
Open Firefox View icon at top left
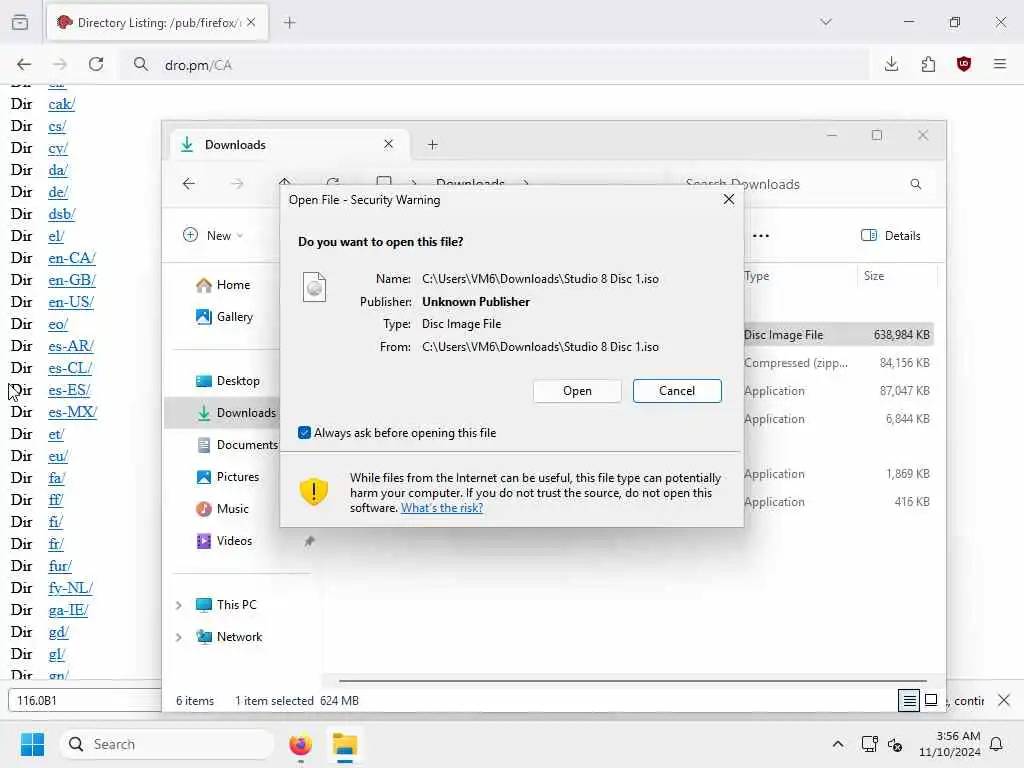20,22
